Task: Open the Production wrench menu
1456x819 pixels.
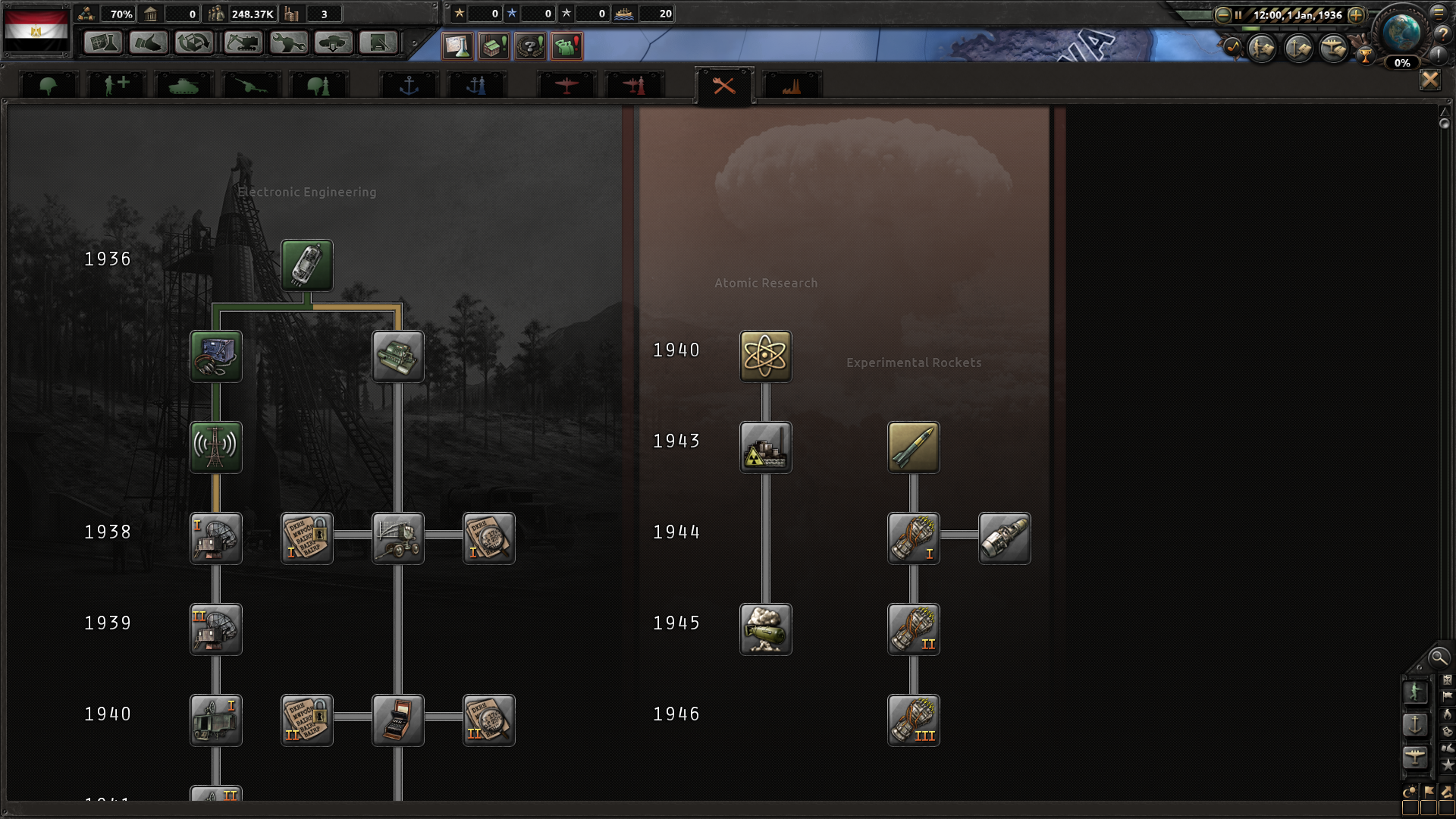Action: 288,43
